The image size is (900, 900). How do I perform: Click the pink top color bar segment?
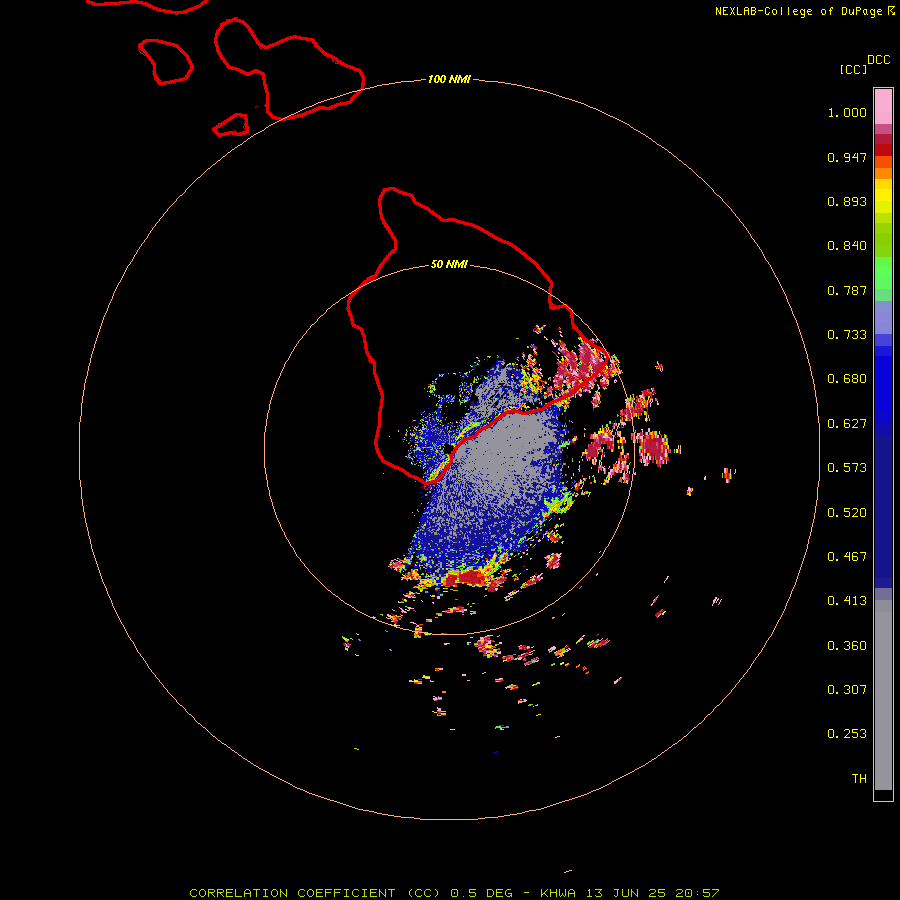point(883,106)
